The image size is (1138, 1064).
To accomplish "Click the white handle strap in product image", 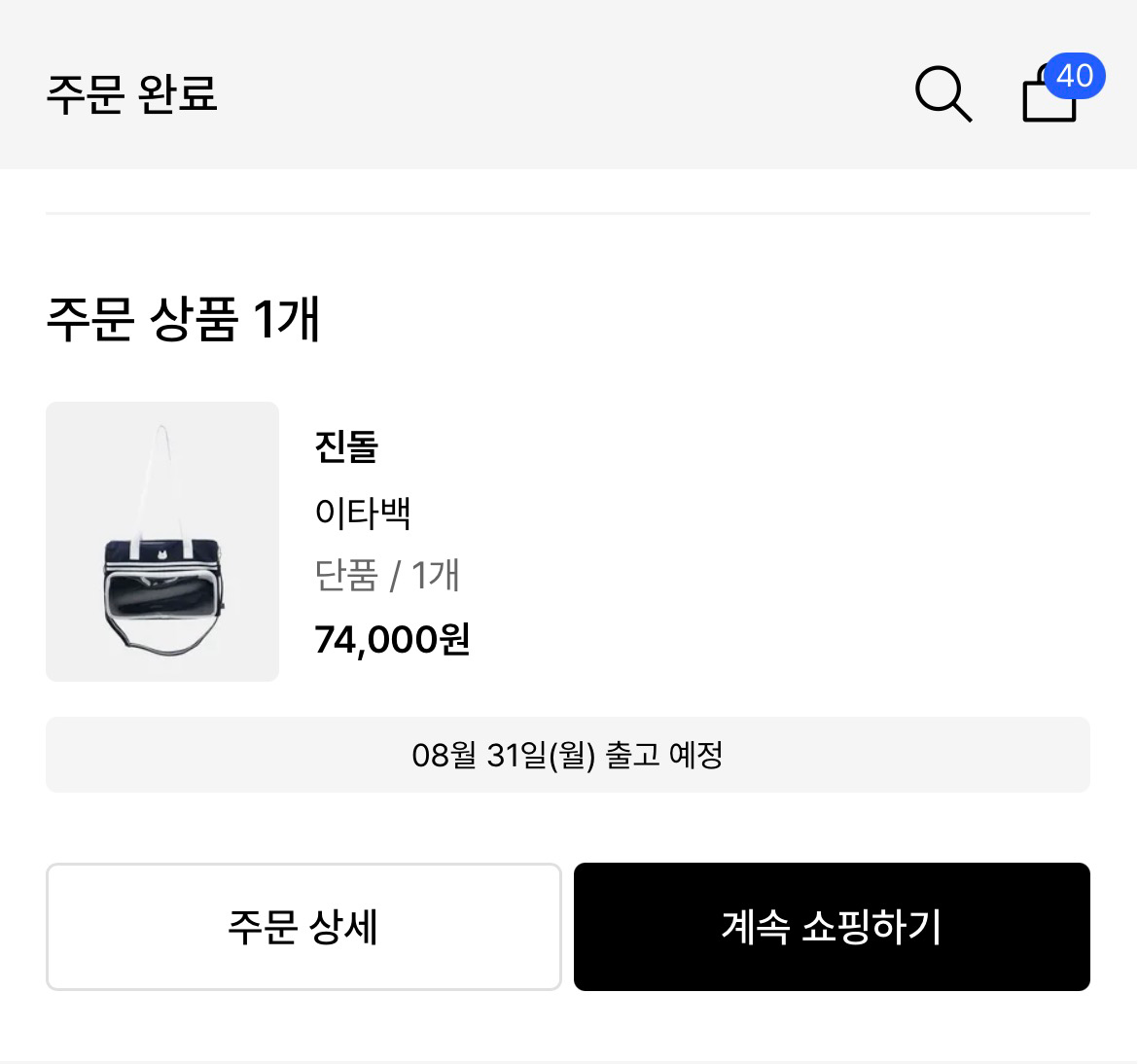I will pos(162,479).
